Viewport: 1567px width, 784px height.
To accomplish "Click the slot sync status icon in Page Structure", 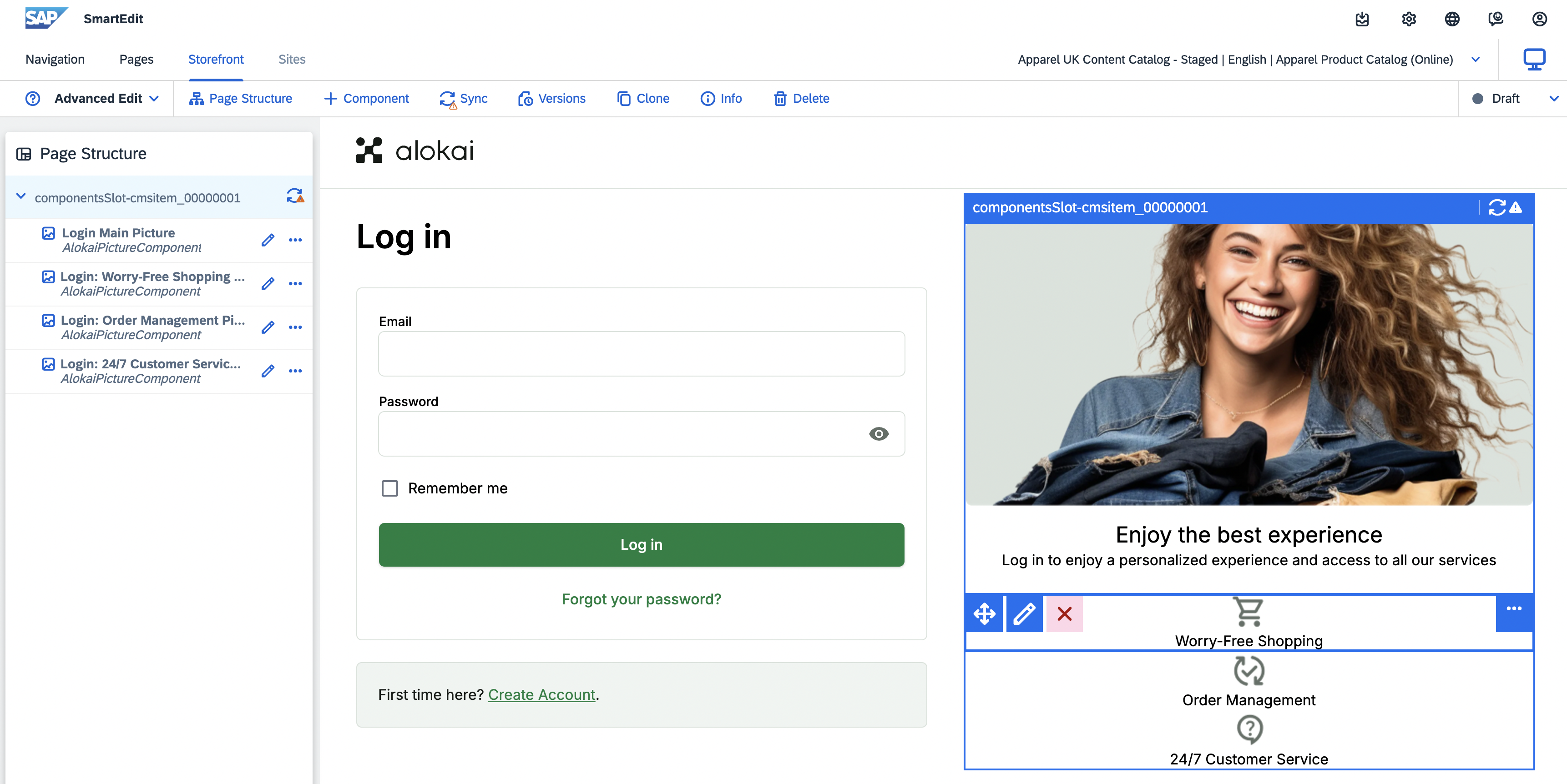I will [295, 196].
